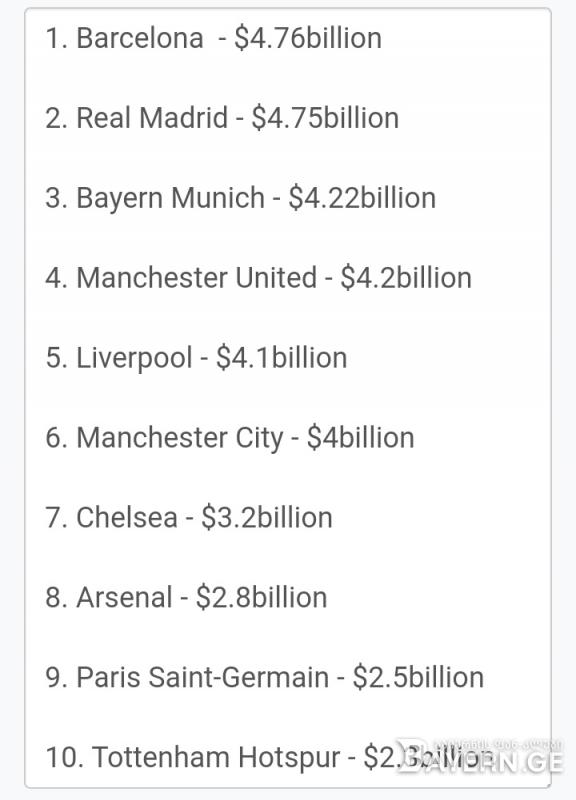The width and height of the screenshot is (576, 800).
Task: Select the Tottenham Hotspur entry
Action: [263, 758]
